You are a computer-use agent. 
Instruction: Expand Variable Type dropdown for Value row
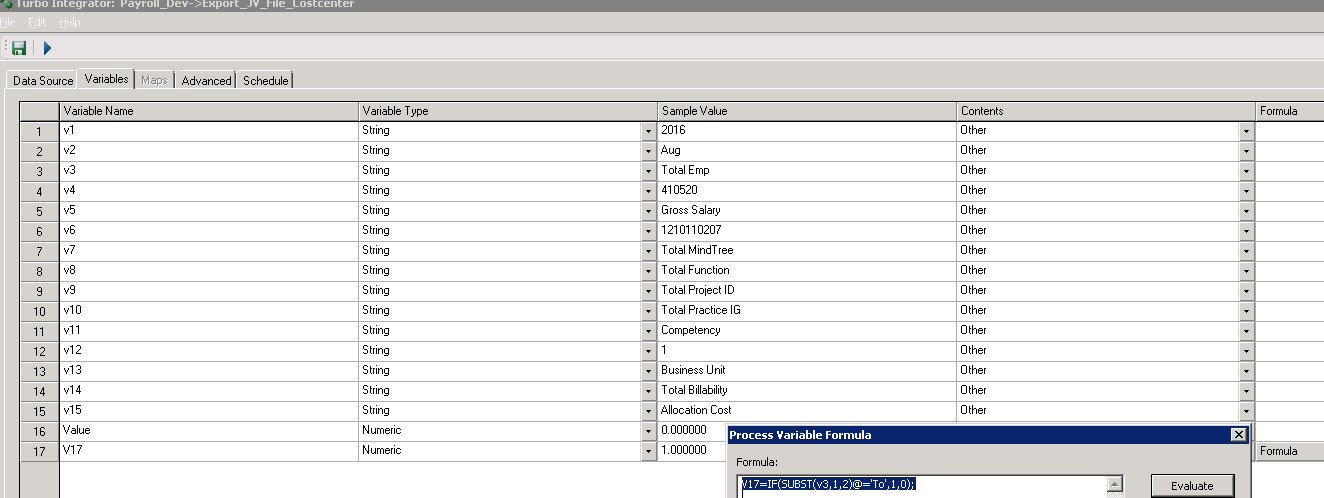coord(648,431)
